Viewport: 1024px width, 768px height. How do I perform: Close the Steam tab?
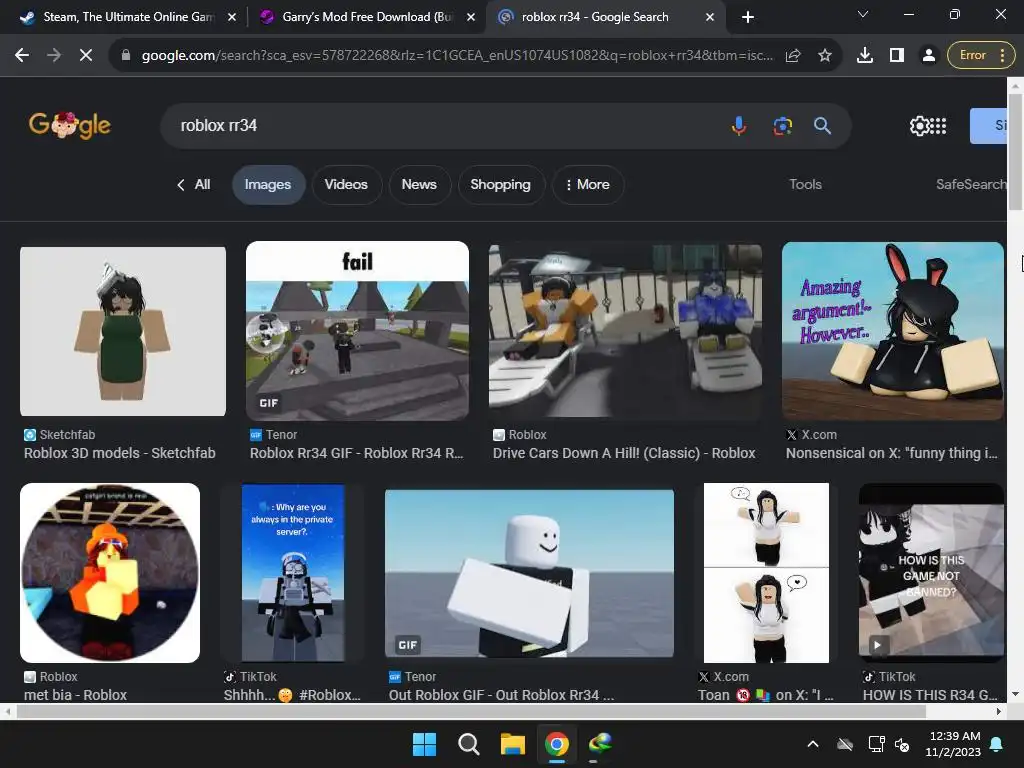coord(232,17)
